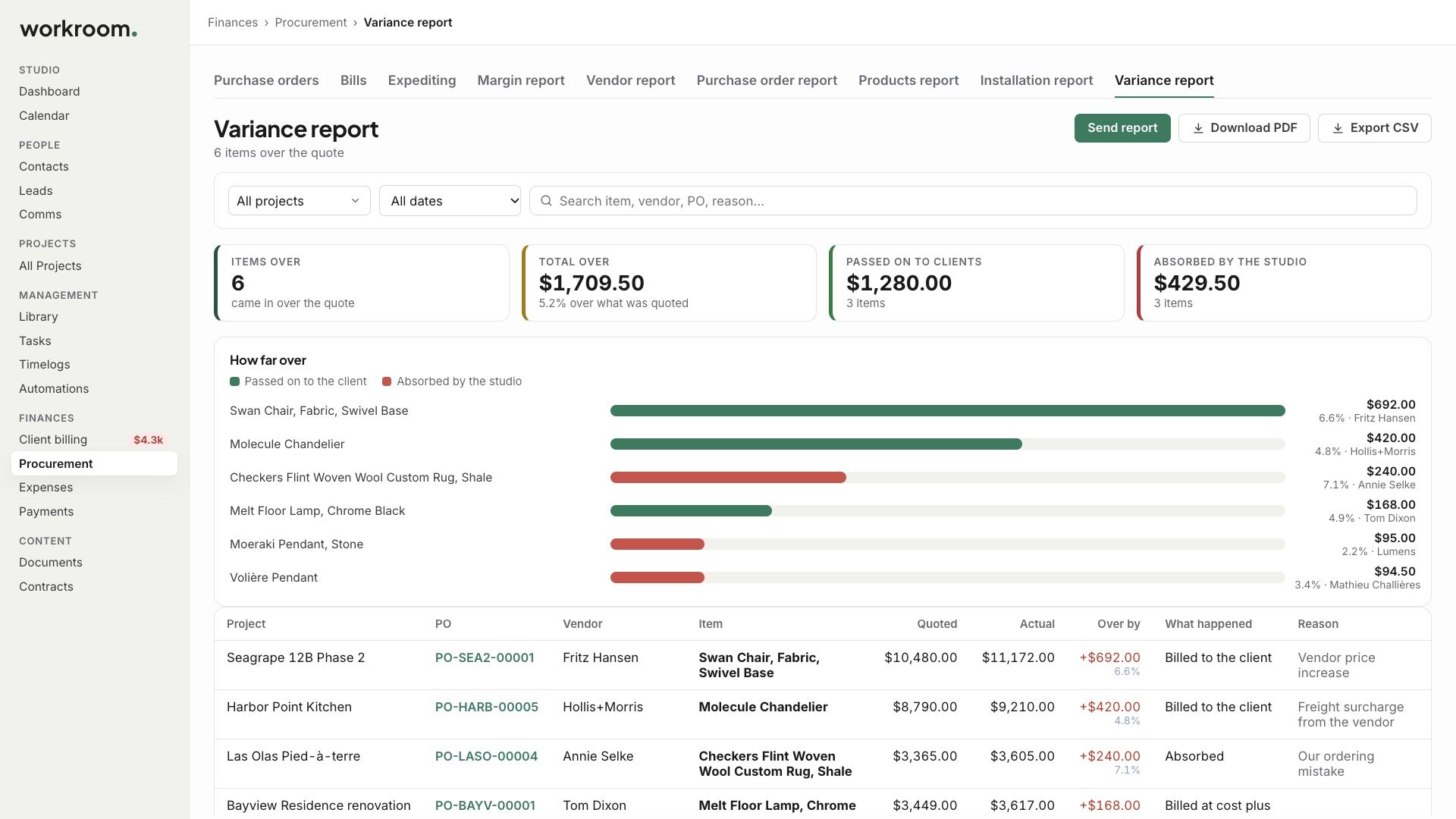This screenshot has height=819, width=1456.
Task: Click the $4.3k Client billing badge
Action: coord(148,440)
